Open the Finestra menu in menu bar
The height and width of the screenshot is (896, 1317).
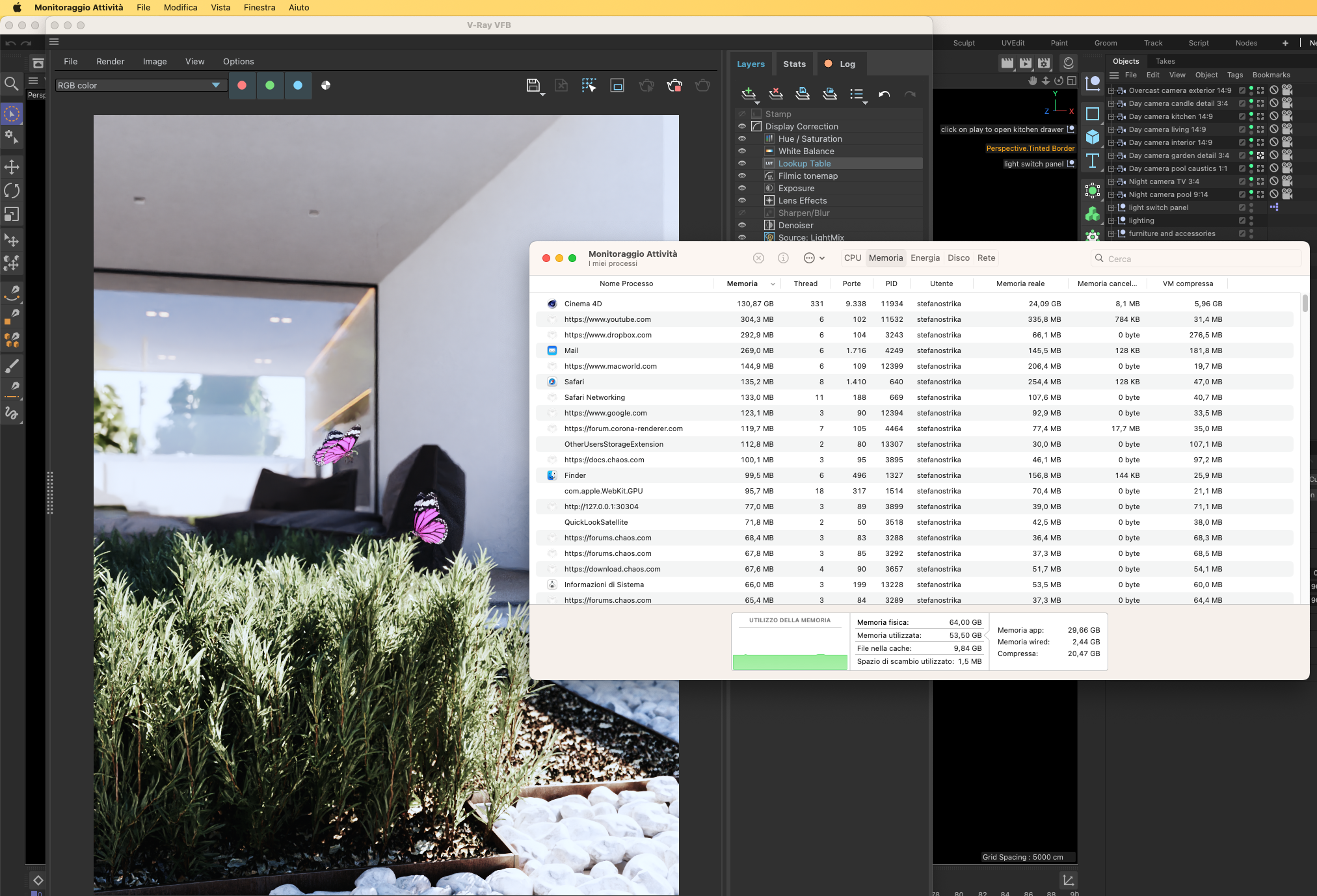(x=259, y=7)
